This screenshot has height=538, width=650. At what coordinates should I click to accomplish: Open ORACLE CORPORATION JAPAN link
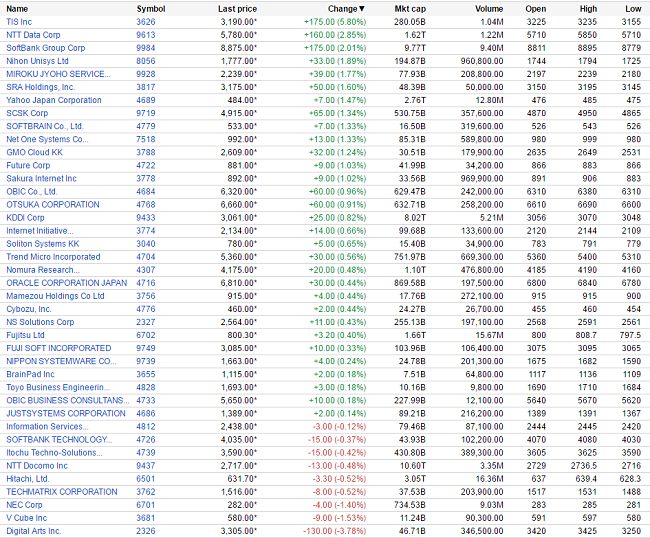[x=67, y=283]
